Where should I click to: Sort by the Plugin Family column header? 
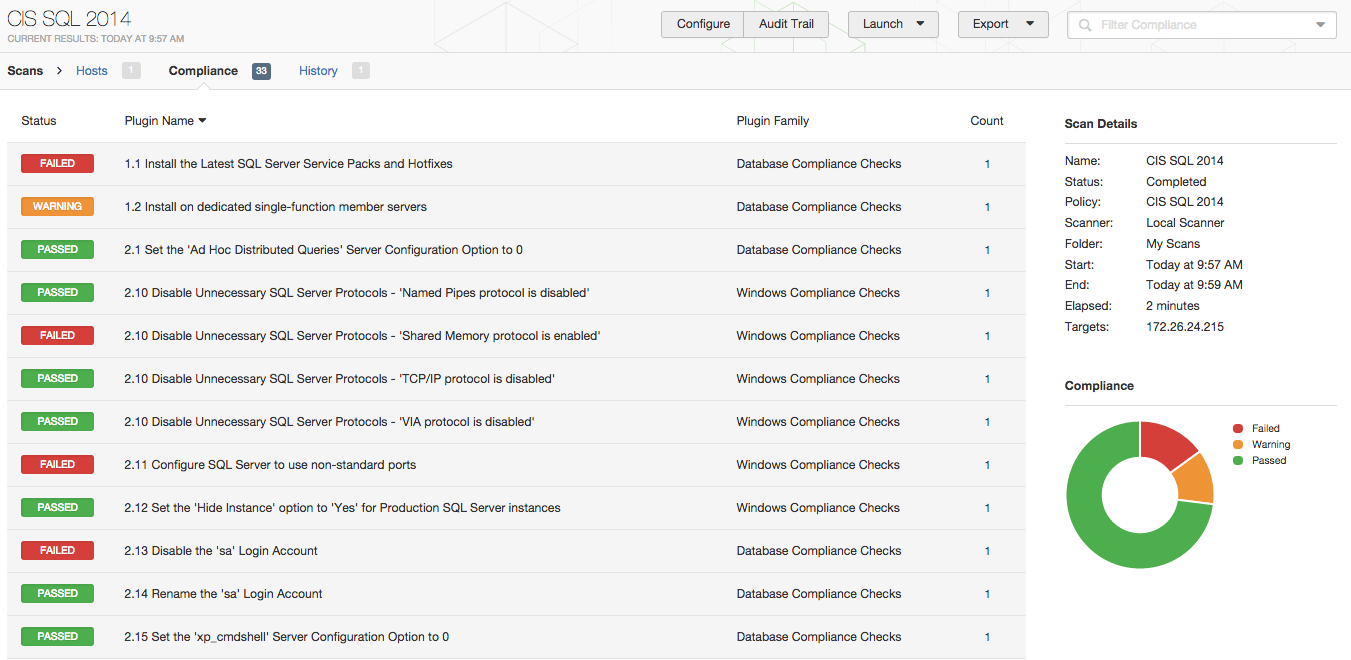773,121
